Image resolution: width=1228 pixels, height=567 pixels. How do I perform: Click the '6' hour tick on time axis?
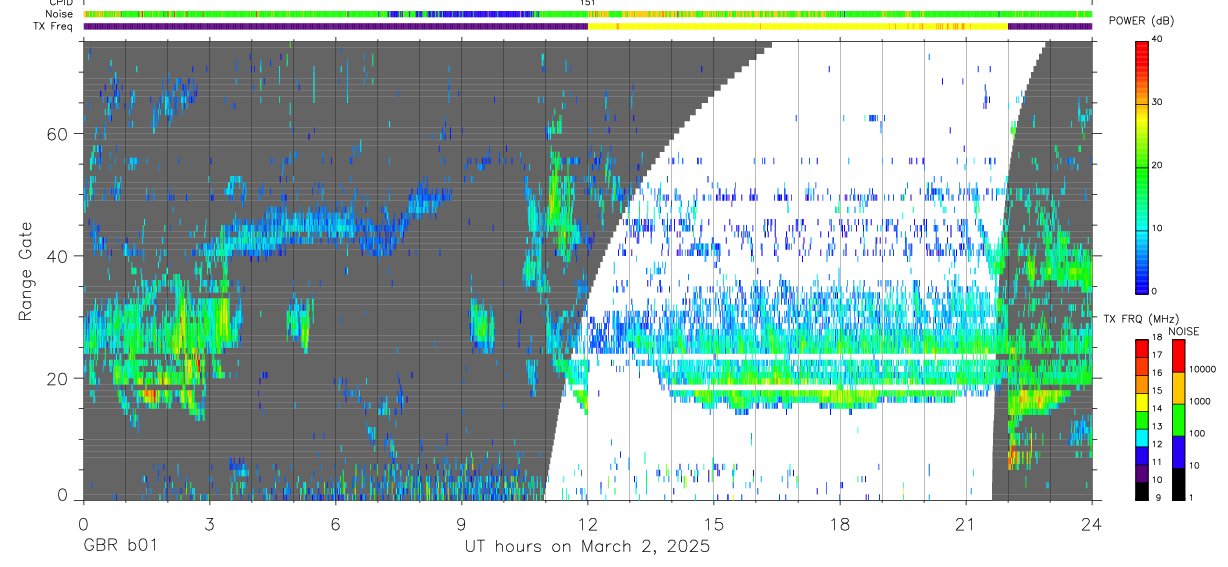(x=335, y=523)
